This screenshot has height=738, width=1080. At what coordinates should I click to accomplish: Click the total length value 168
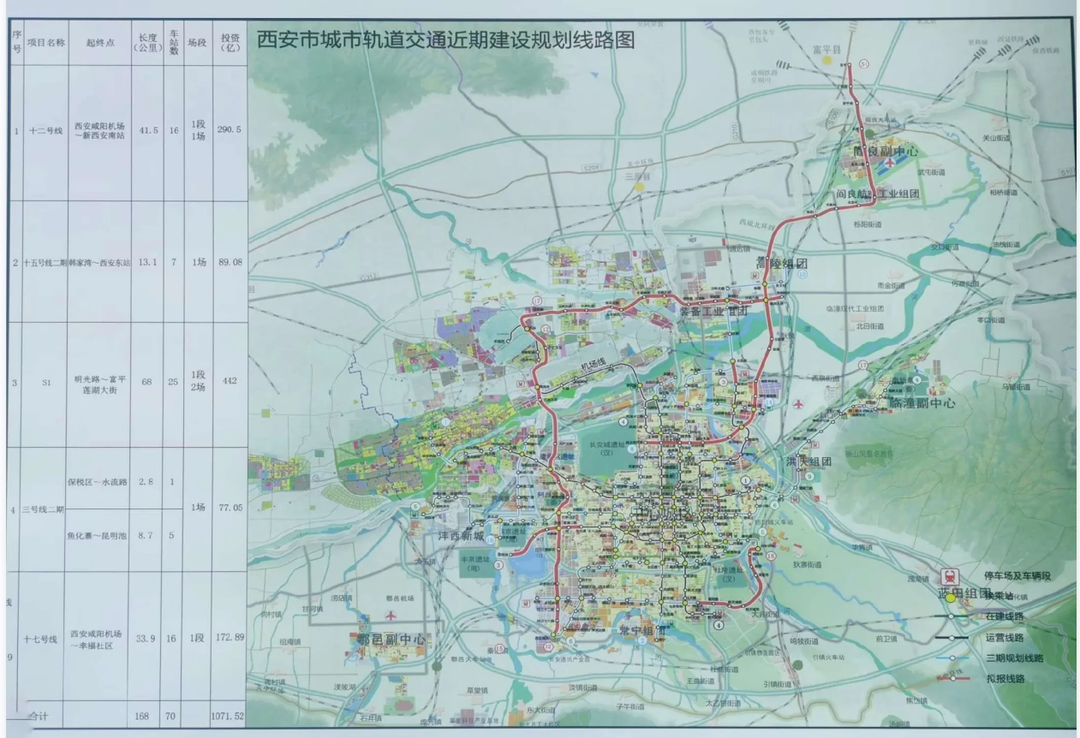[x=142, y=717]
